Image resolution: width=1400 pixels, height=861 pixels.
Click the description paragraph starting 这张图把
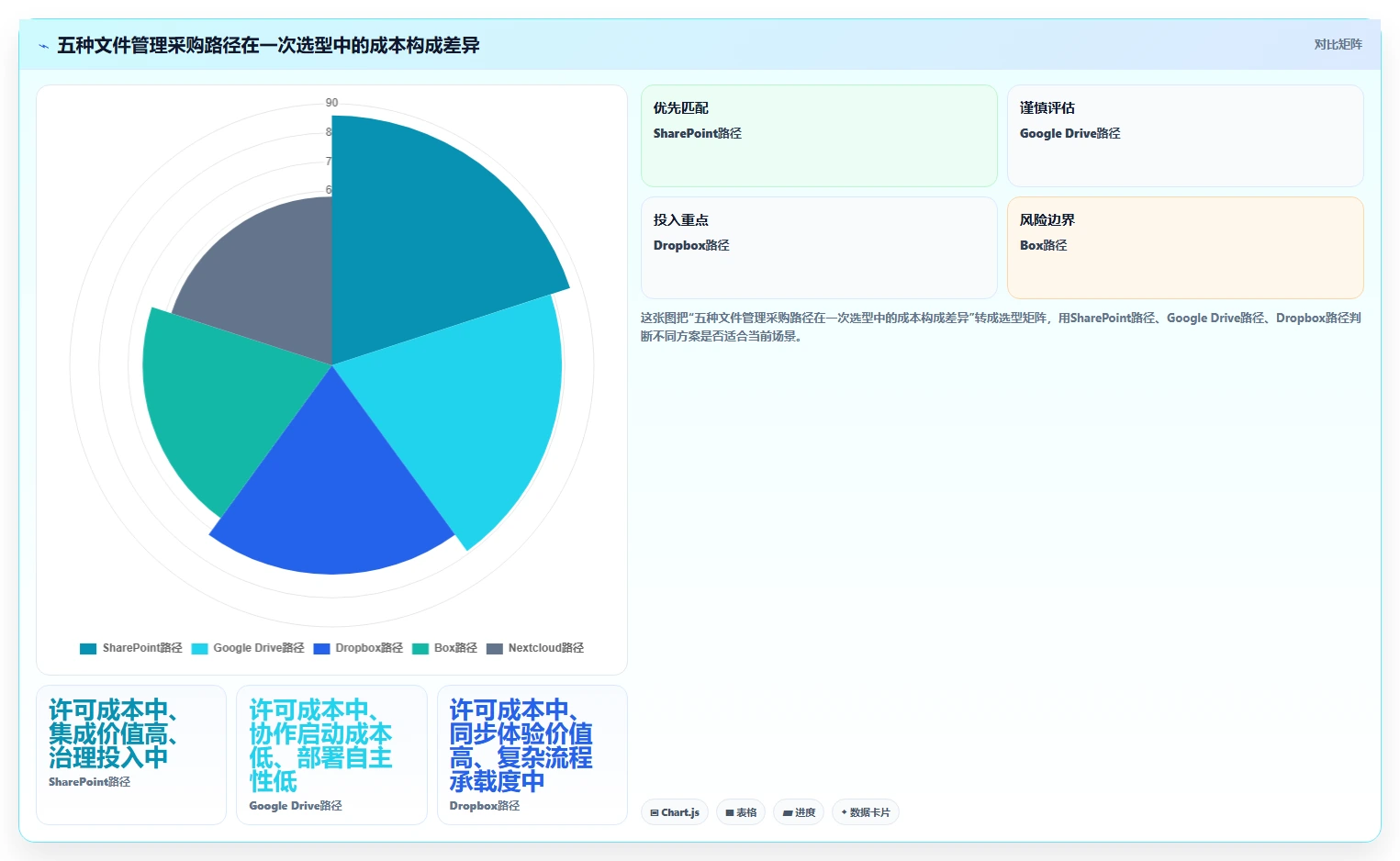coord(1001,327)
